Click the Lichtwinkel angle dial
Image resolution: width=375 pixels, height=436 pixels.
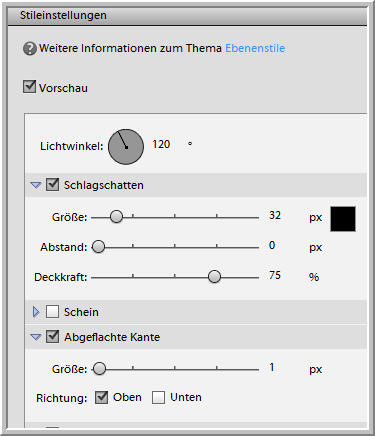[x=126, y=147]
